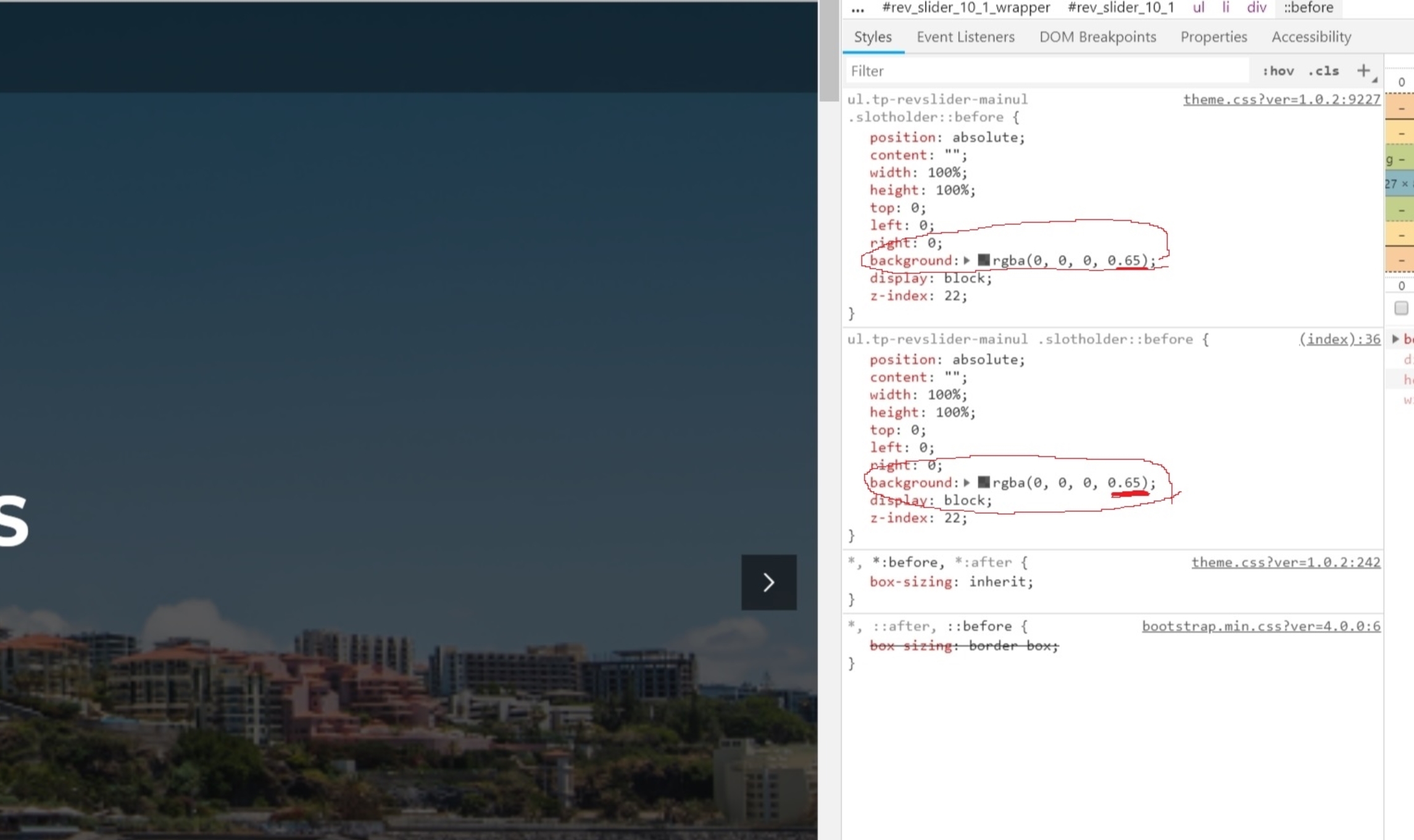Open the theme.css?ver=1.0.2:9227 source link

1281,99
